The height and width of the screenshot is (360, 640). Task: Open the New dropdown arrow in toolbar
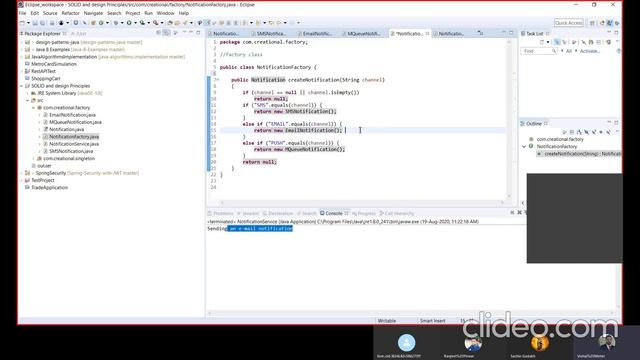pyautogui.click(x=28, y=23)
